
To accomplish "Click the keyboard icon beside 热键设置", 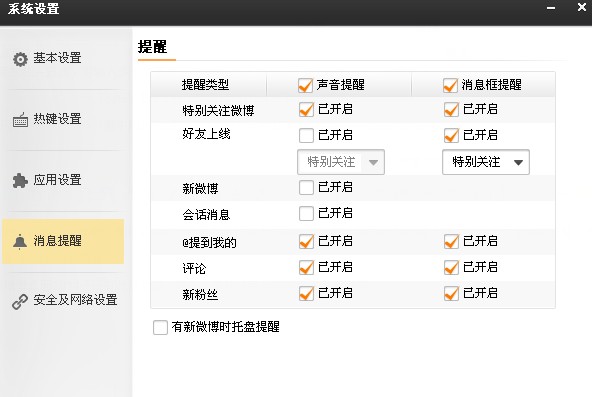I will (20, 120).
